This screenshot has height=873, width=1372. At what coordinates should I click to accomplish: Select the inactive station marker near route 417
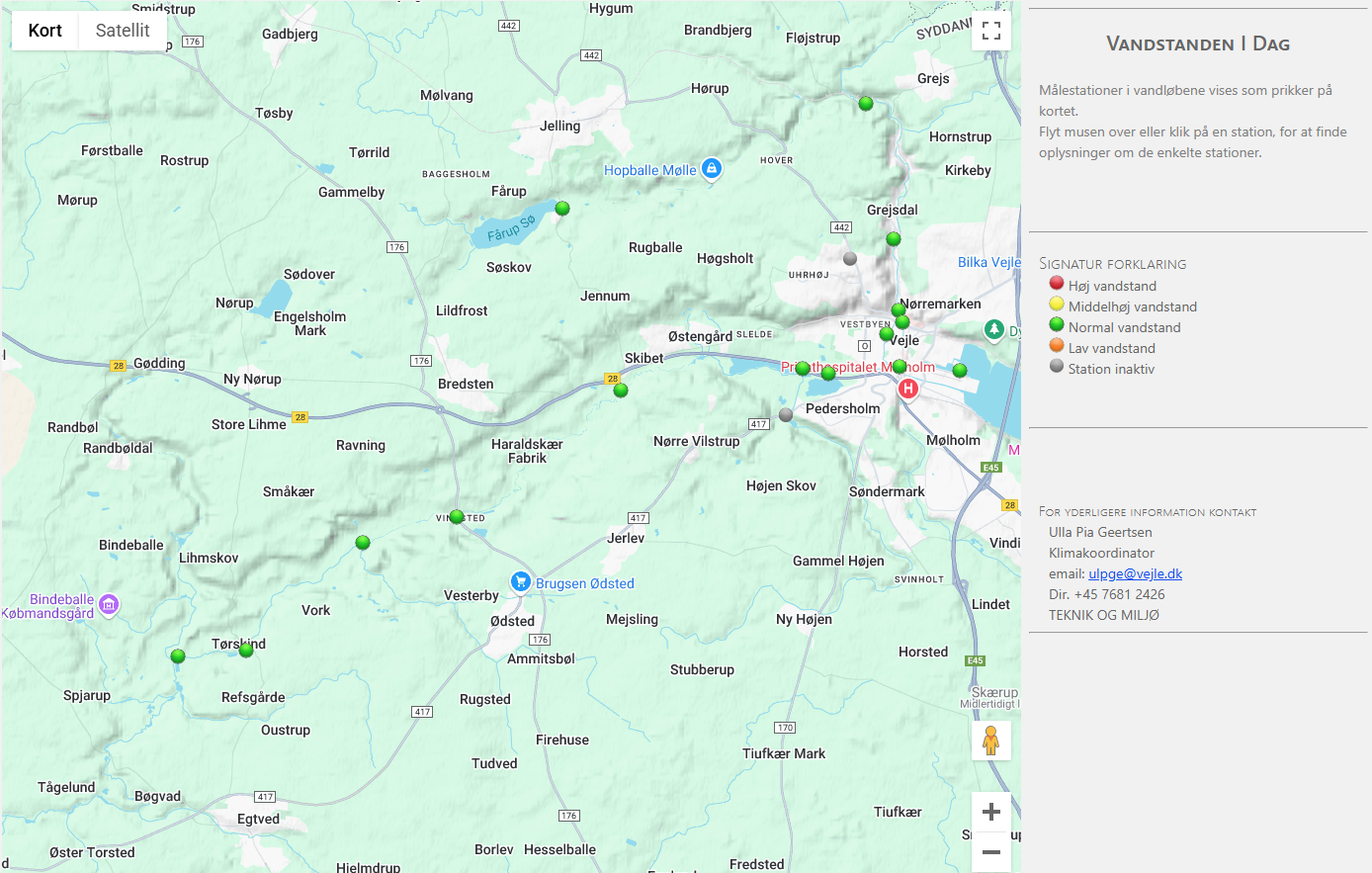pyautogui.click(x=786, y=415)
